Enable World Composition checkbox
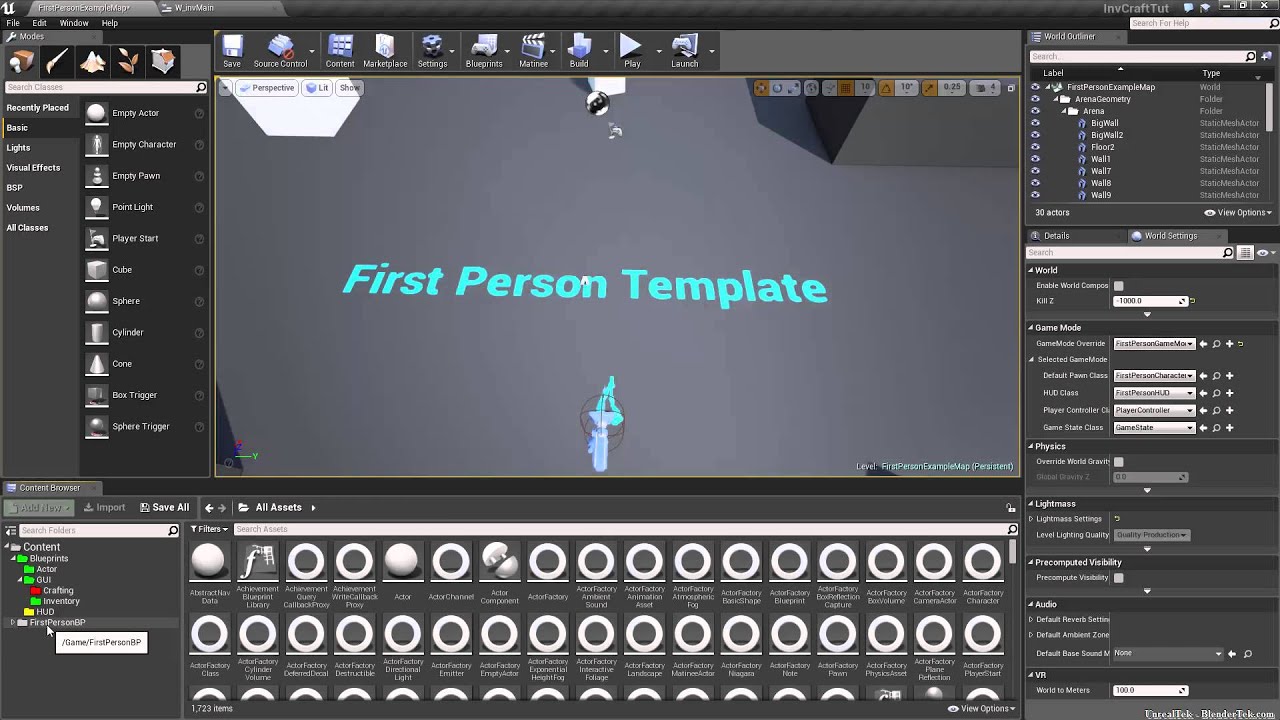 (x=1119, y=286)
